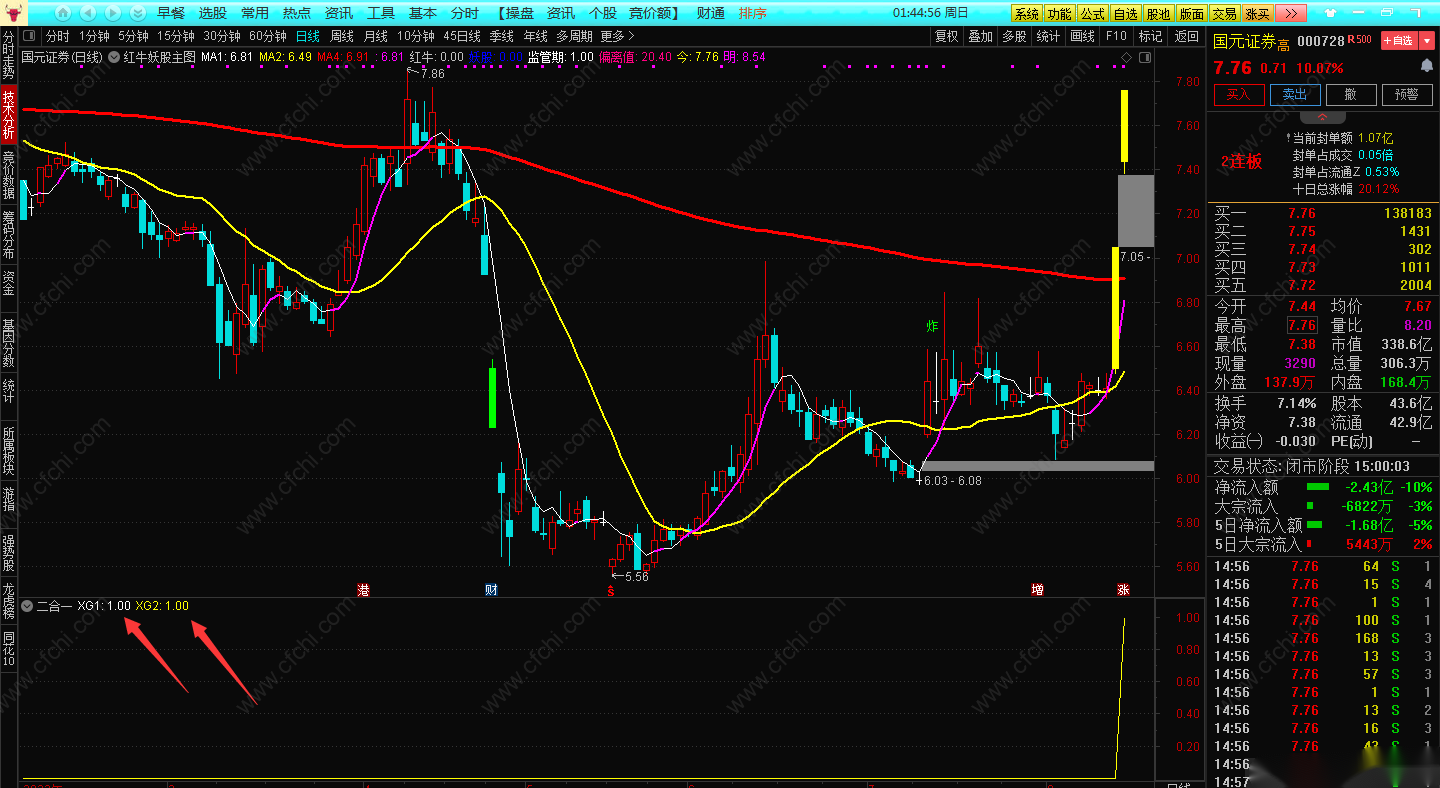The height and width of the screenshot is (788, 1440).
Task: Navigate back with left arrow icon
Action: click(87, 13)
